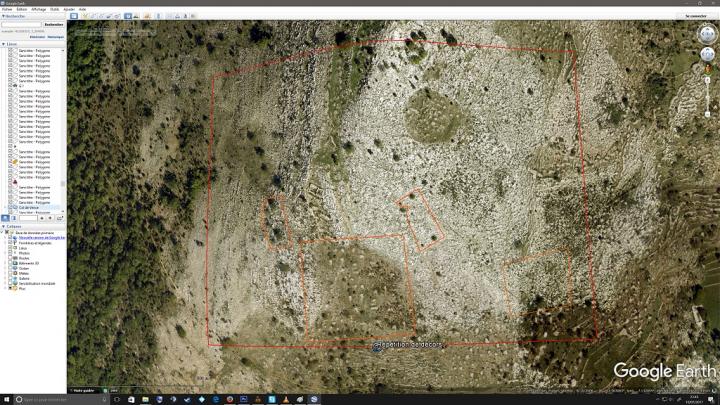
Task: Toggle the Col de Vence place checkbox
Action: [x=10, y=208]
